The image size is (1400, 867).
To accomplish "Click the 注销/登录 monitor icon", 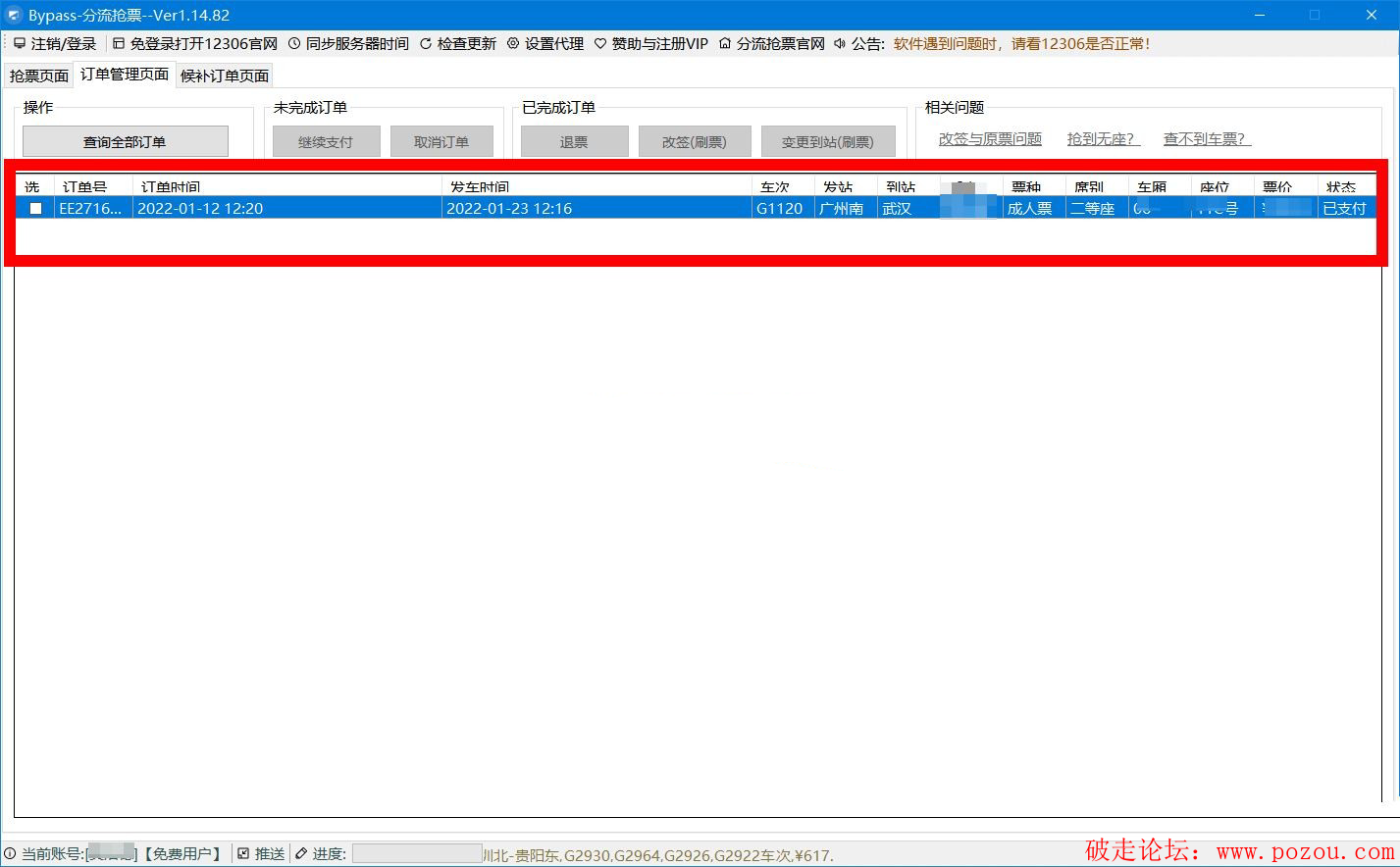I will [20, 44].
